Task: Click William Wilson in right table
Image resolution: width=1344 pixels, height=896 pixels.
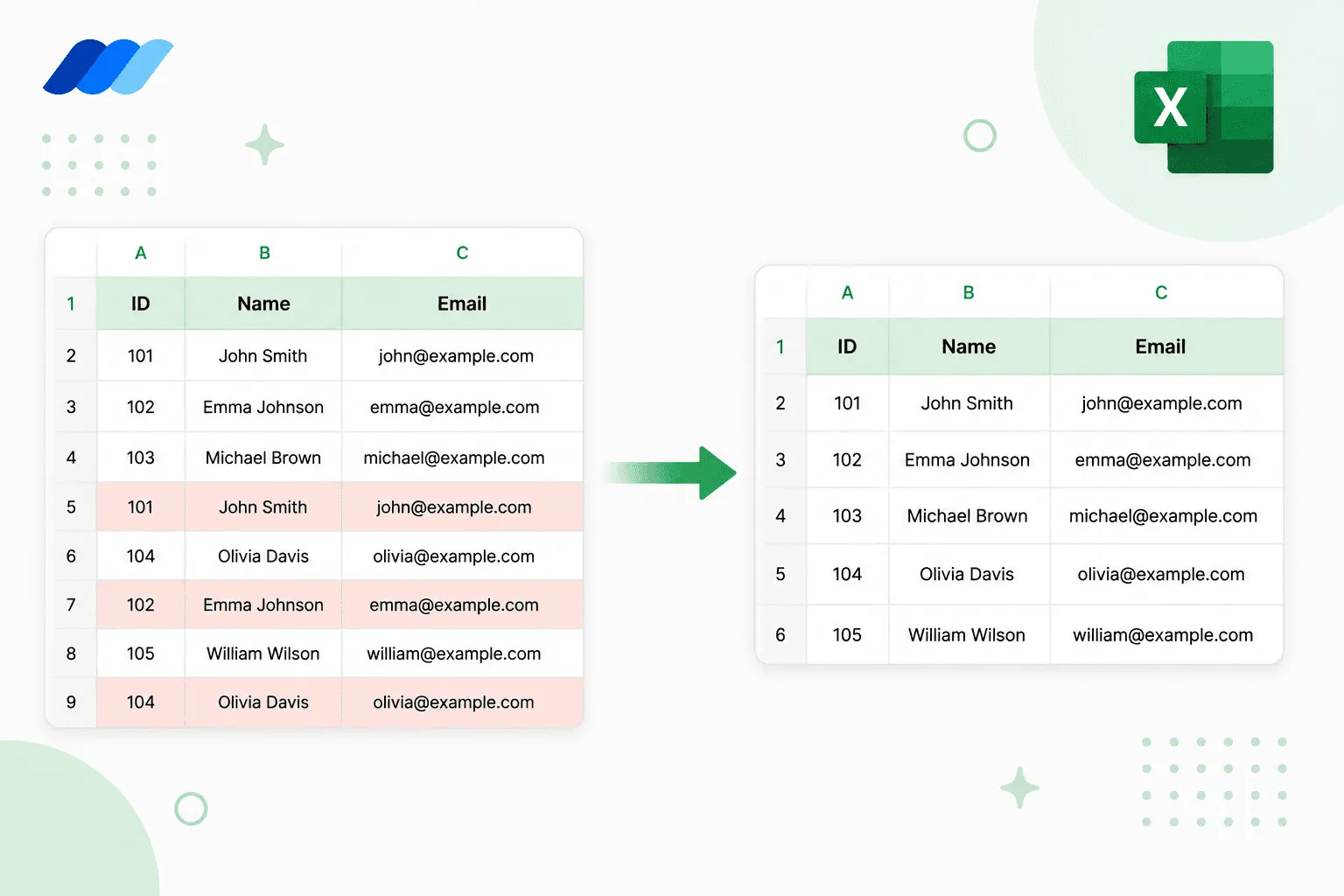Action: point(967,635)
